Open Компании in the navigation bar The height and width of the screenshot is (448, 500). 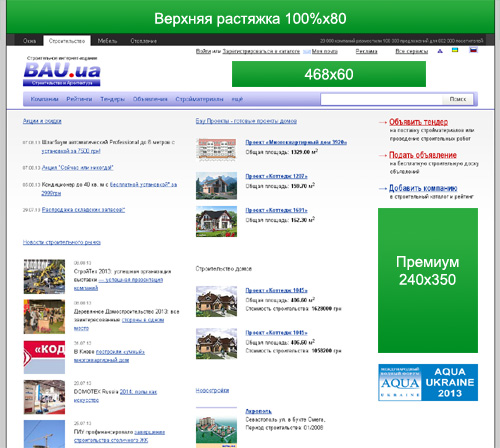[44, 99]
